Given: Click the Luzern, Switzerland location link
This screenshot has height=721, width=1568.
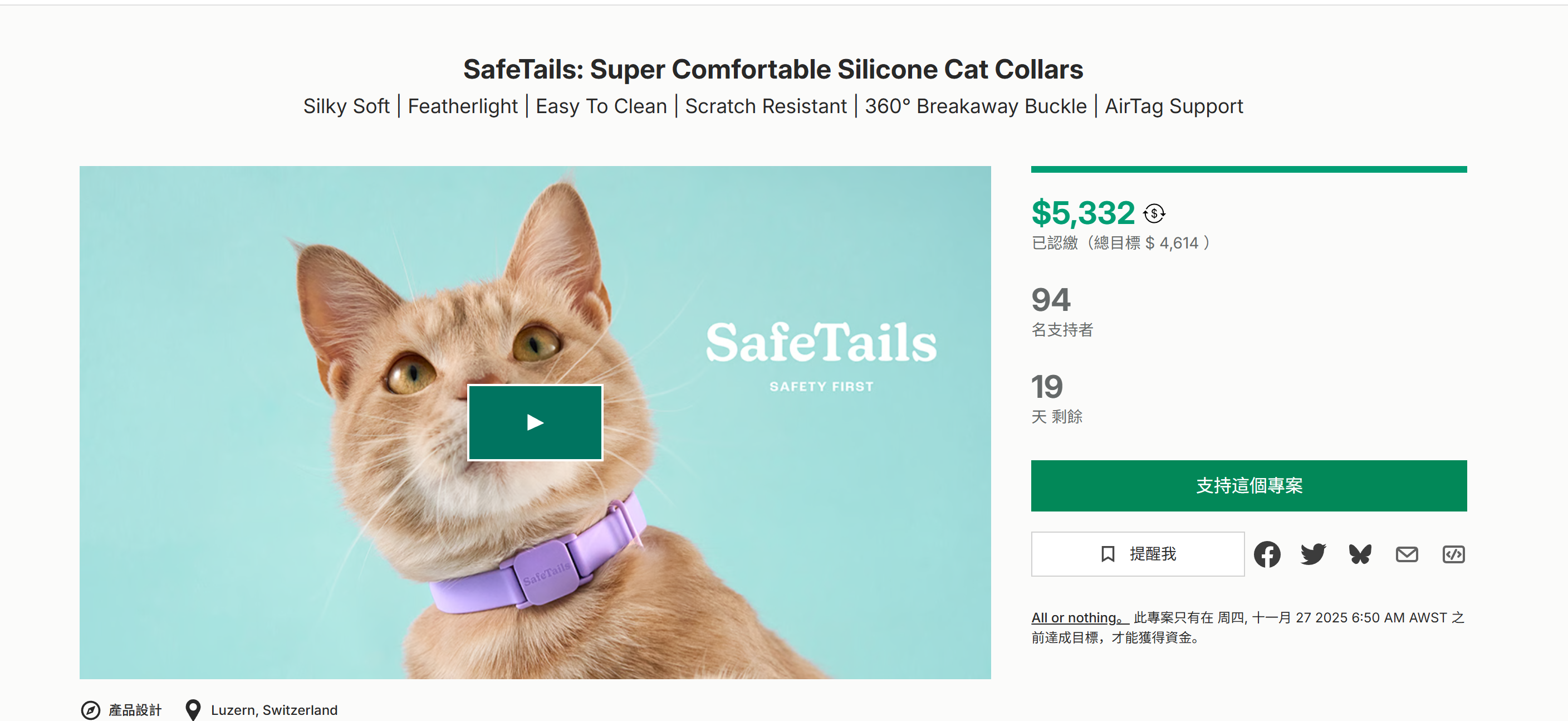Looking at the screenshot, I should click(274, 710).
